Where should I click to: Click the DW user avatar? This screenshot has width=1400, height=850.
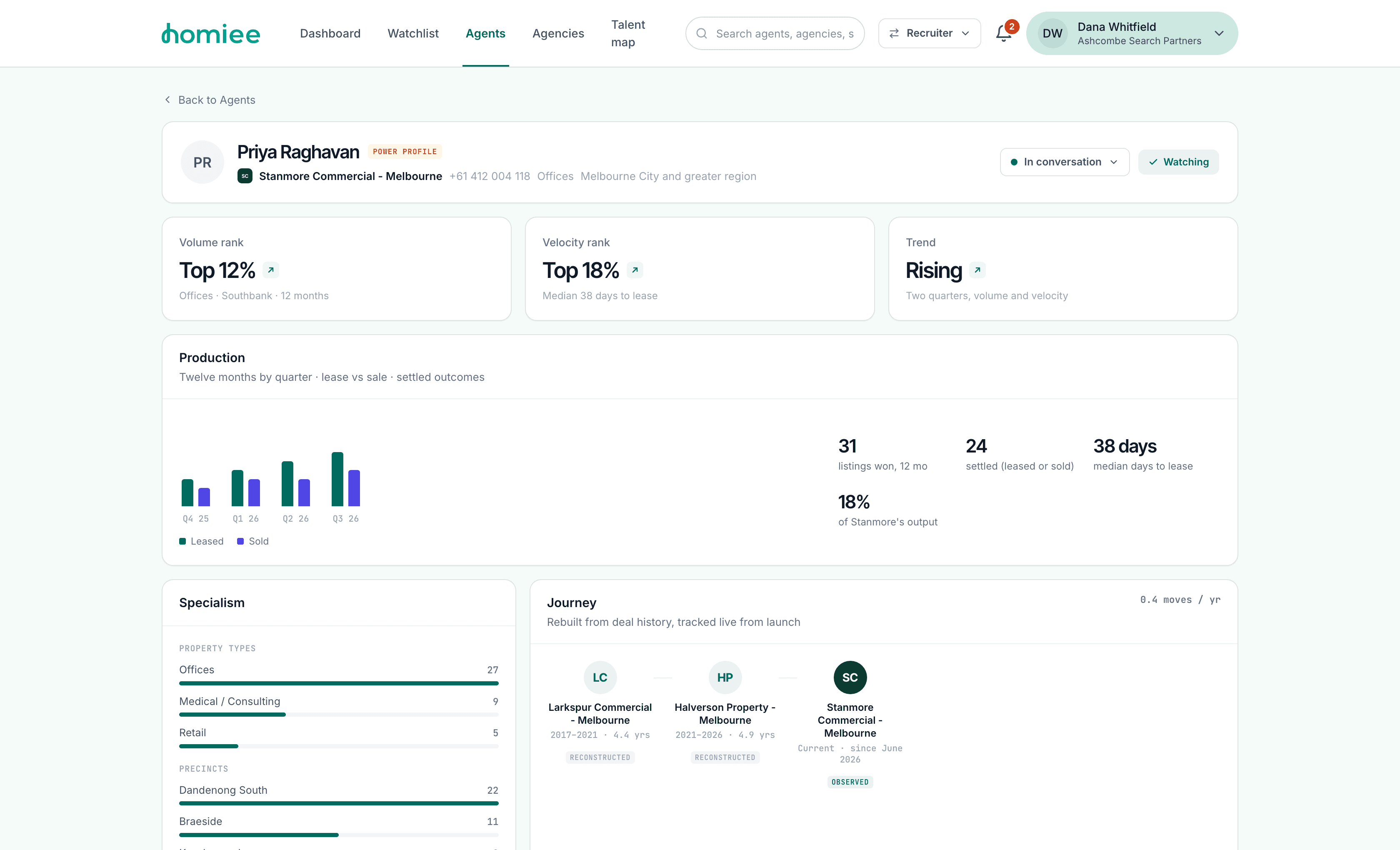(1052, 33)
